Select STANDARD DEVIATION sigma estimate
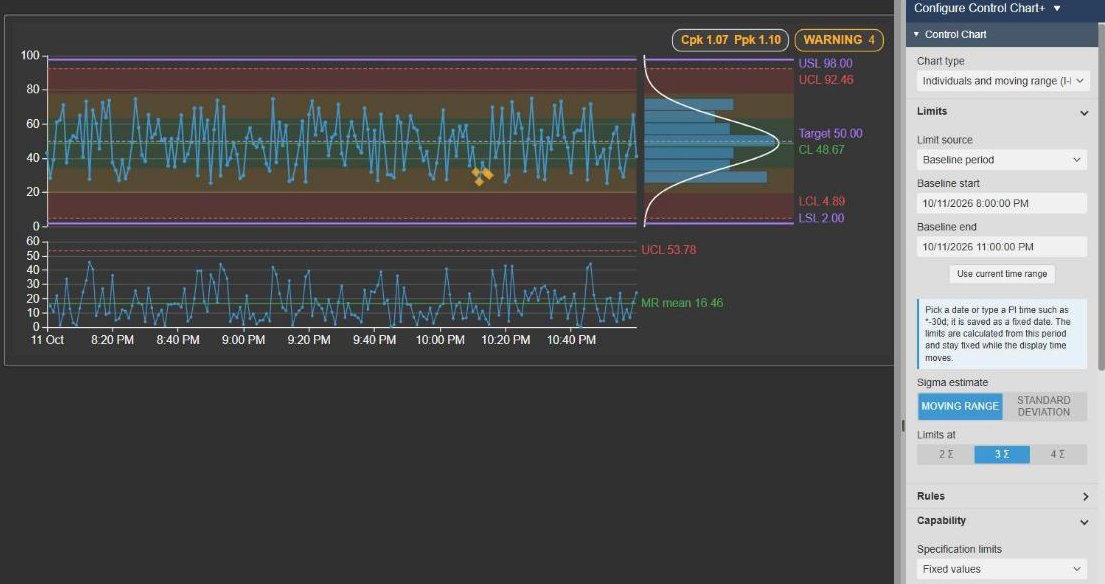The image size is (1105, 584). click(x=1044, y=406)
